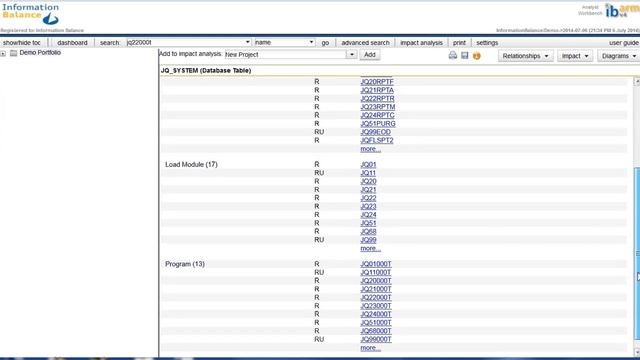Open the name search-type dropdown
Screen dimensions: 640x360
(311, 42)
